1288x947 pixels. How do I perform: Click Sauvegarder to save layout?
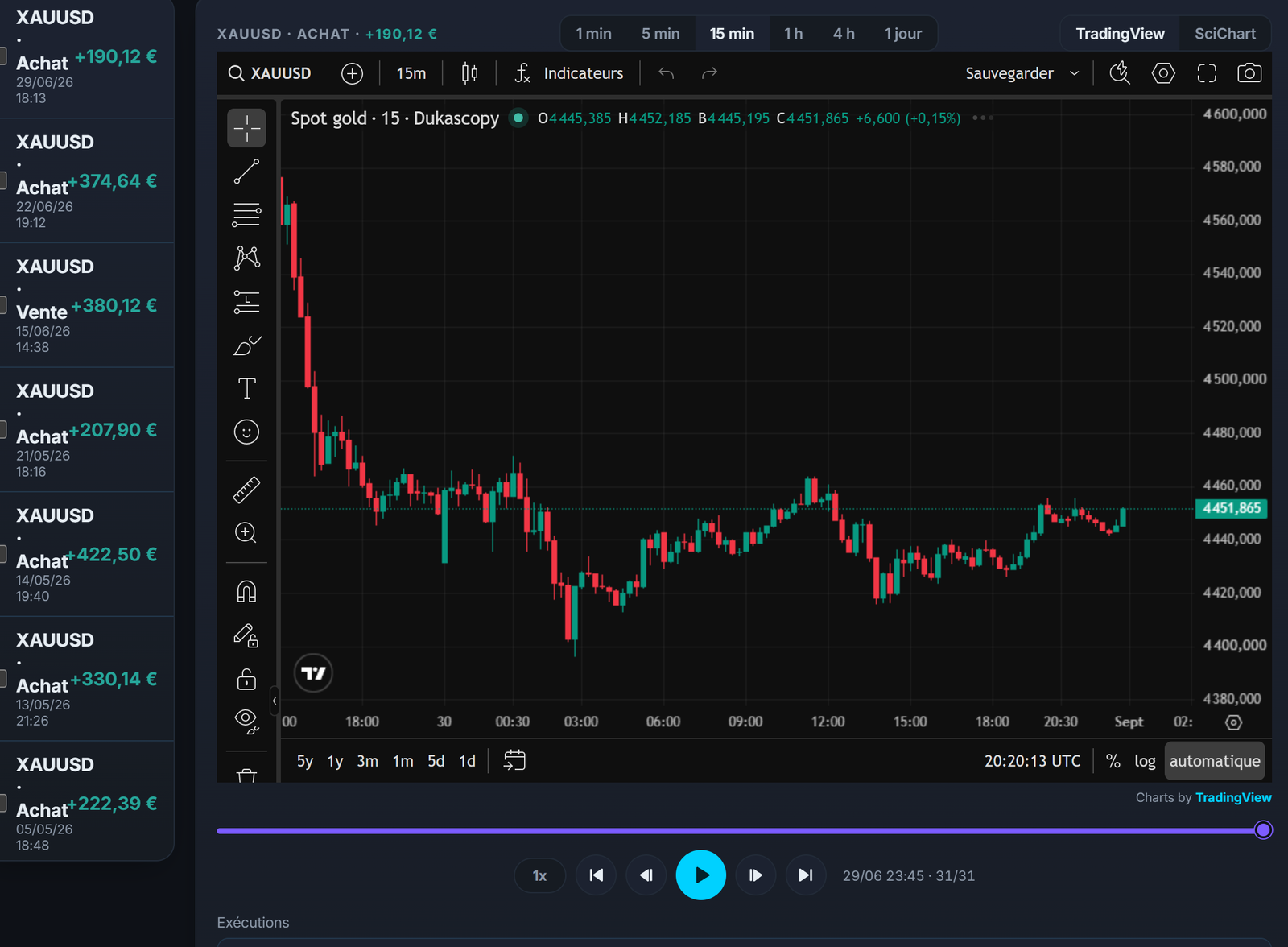(x=1009, y=73)
